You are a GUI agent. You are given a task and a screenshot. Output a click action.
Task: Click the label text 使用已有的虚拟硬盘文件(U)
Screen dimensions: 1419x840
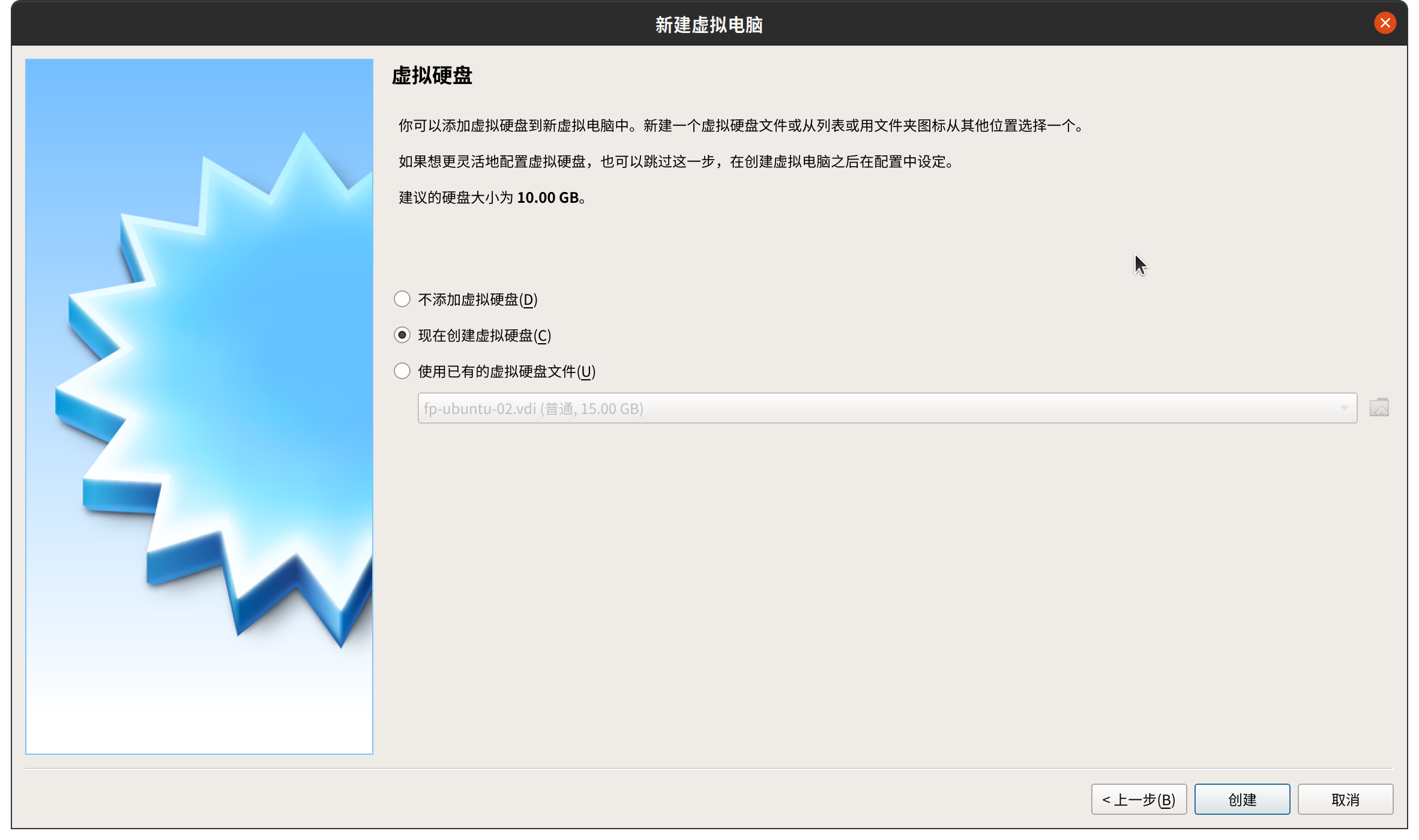pyautogui.click(x=506, y=371)
